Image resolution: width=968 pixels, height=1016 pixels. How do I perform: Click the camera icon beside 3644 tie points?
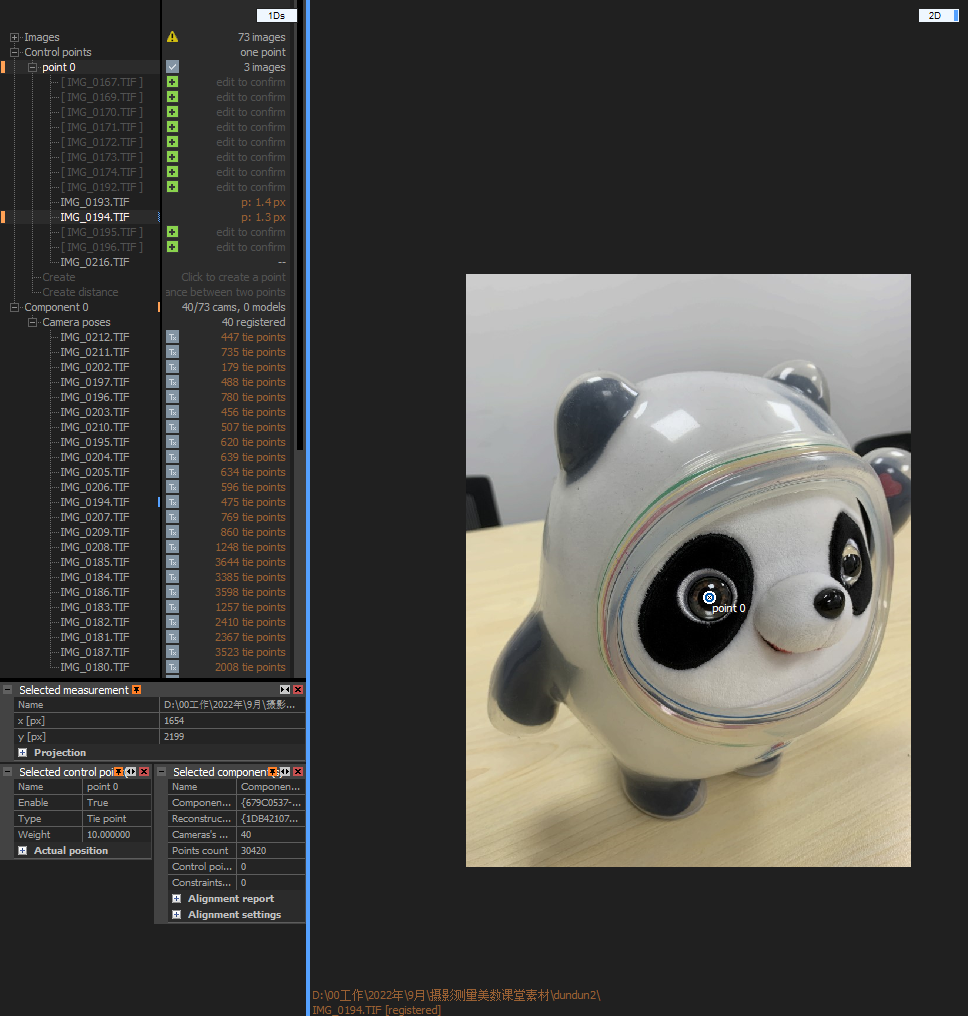tap(172, 562)
